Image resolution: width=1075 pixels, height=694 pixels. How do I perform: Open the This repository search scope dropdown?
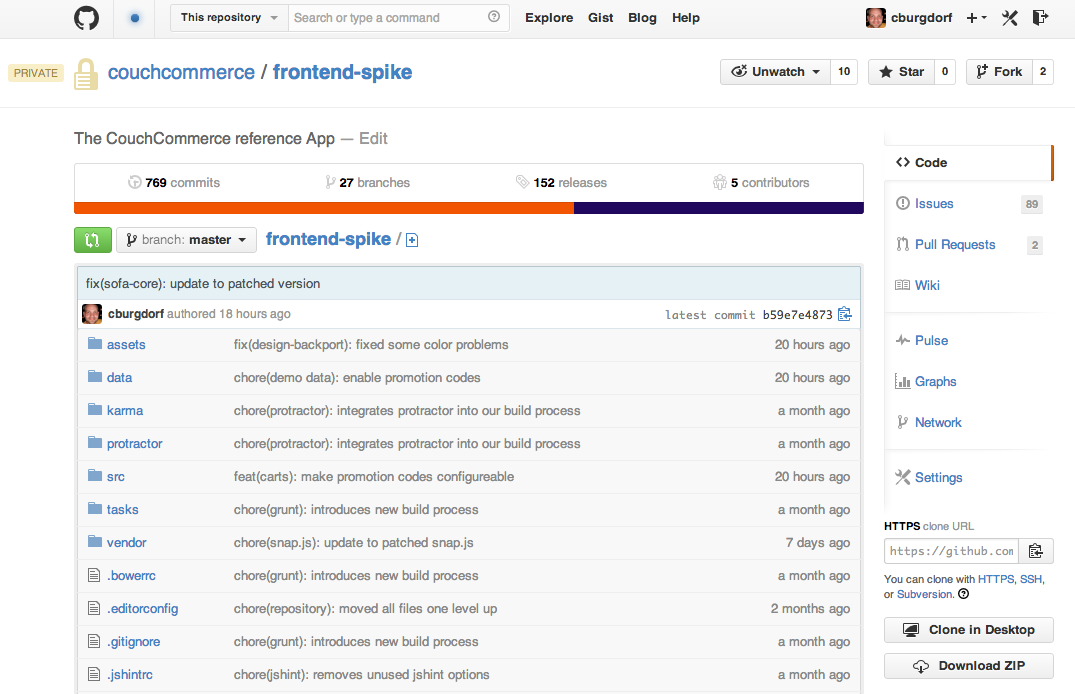pyautogui.click(x=229, y=18)
